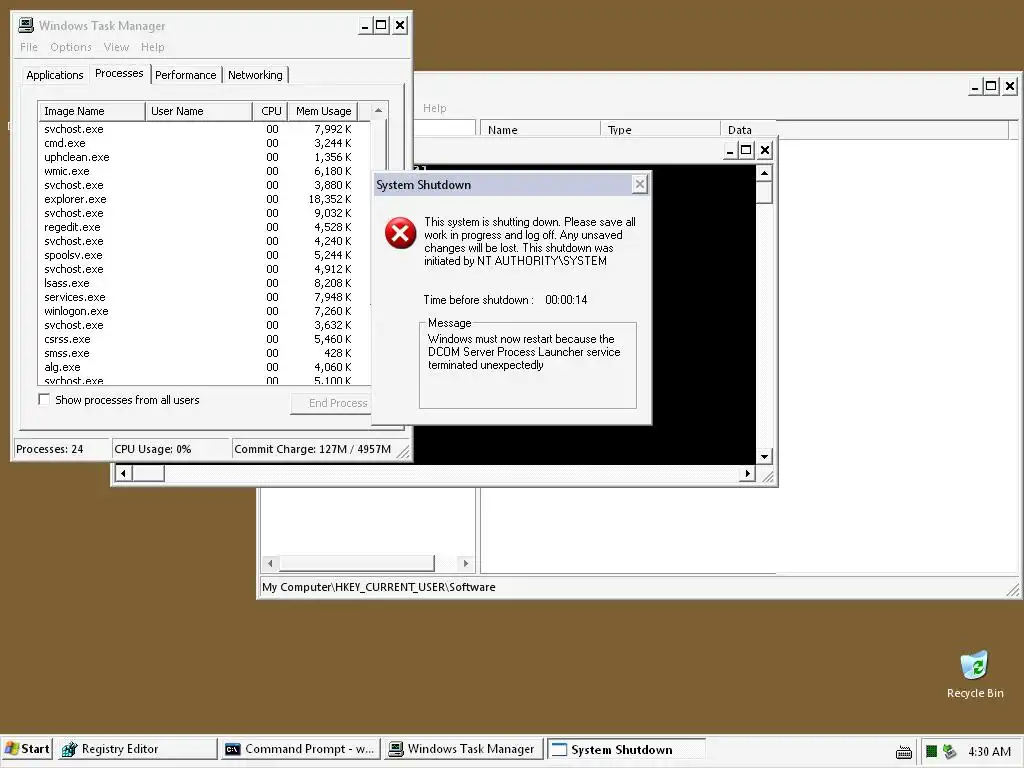Click the green CPU usage tray icon
The height and width of the screenshot is (768, 1024).
click(x=931, y=752)
